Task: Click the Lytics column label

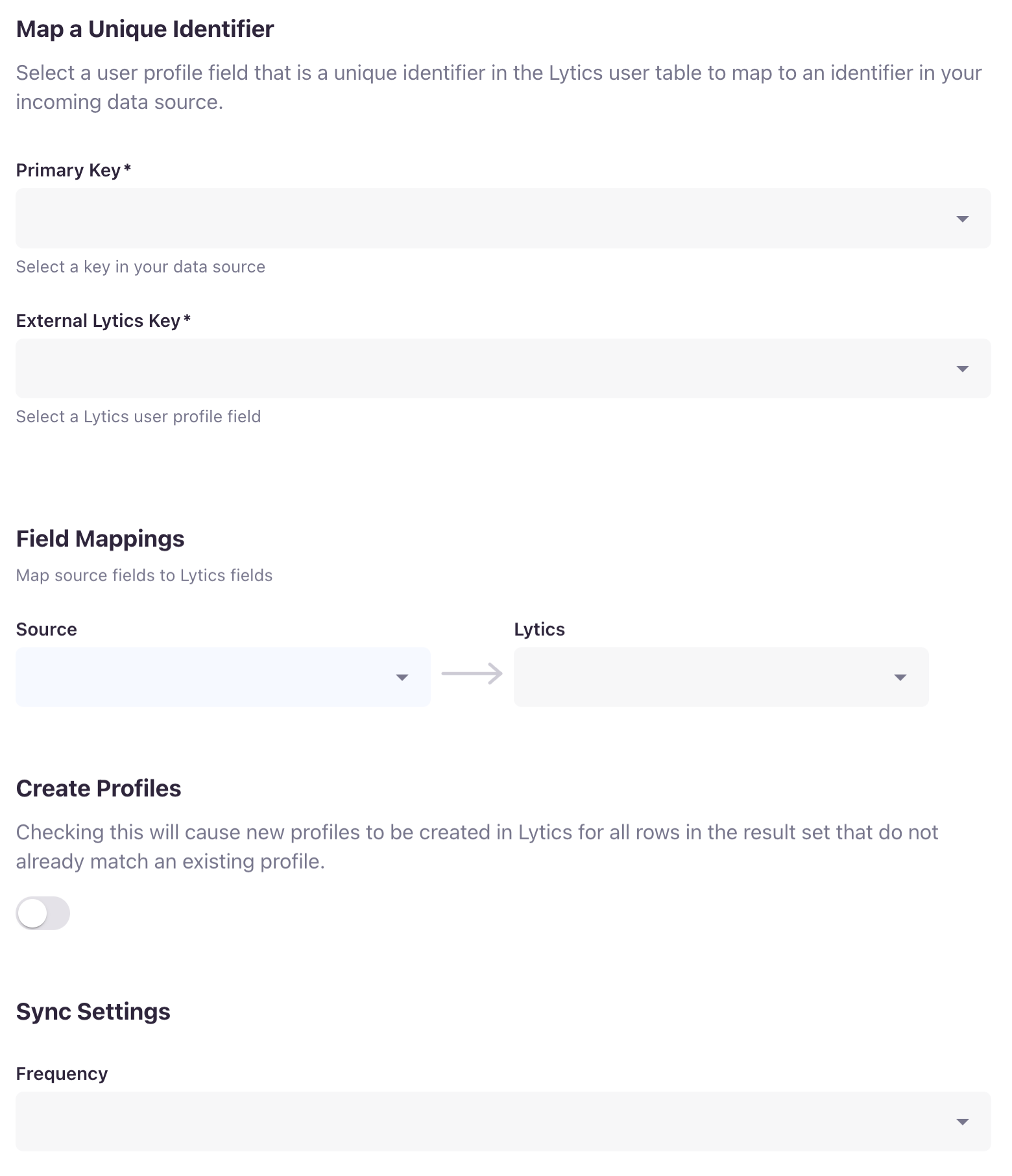Action: click(x=539, y=630)
